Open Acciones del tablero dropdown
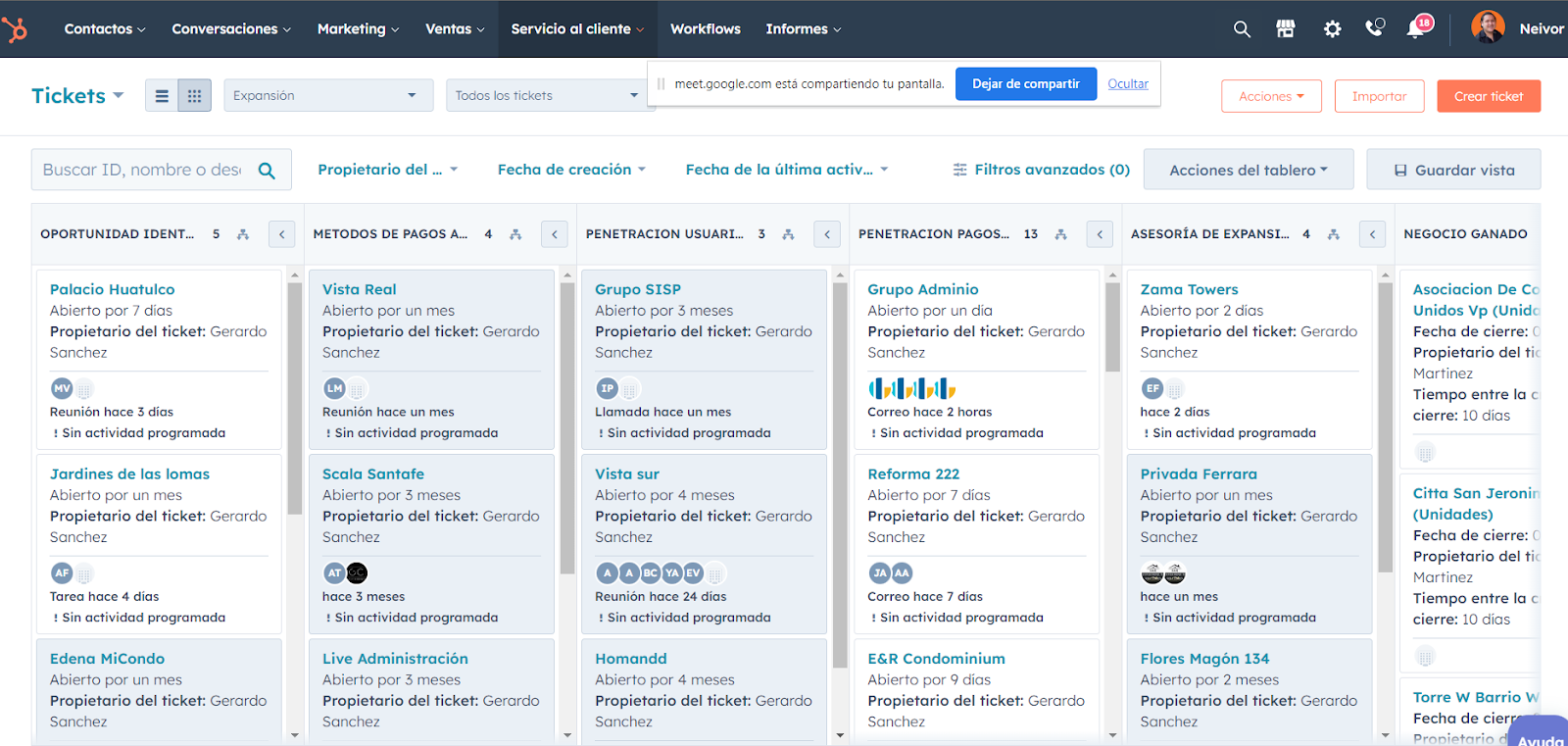Image resolution: width=1568 pixels, height=746 pixels. 1249,170
